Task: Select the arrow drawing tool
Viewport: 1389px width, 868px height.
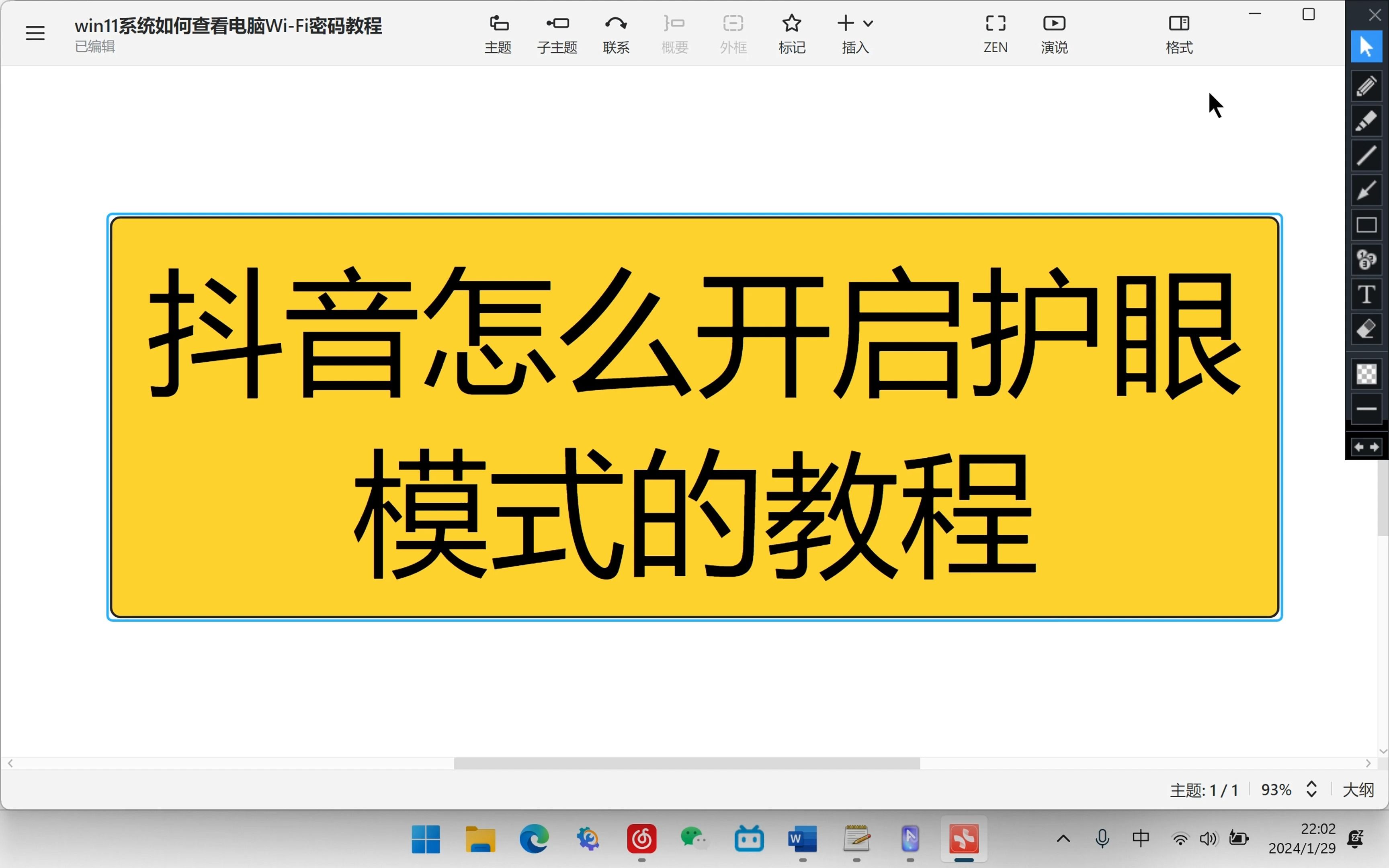Action: point(1366,190)
